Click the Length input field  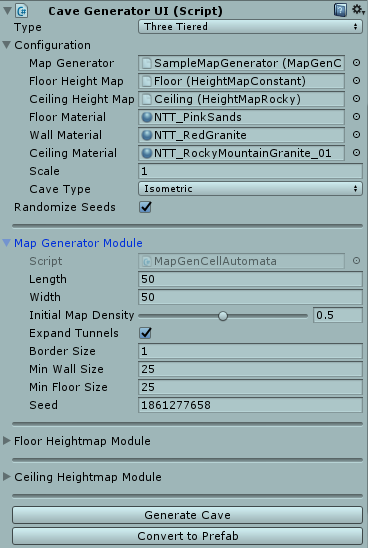click(x=250, y=279)
